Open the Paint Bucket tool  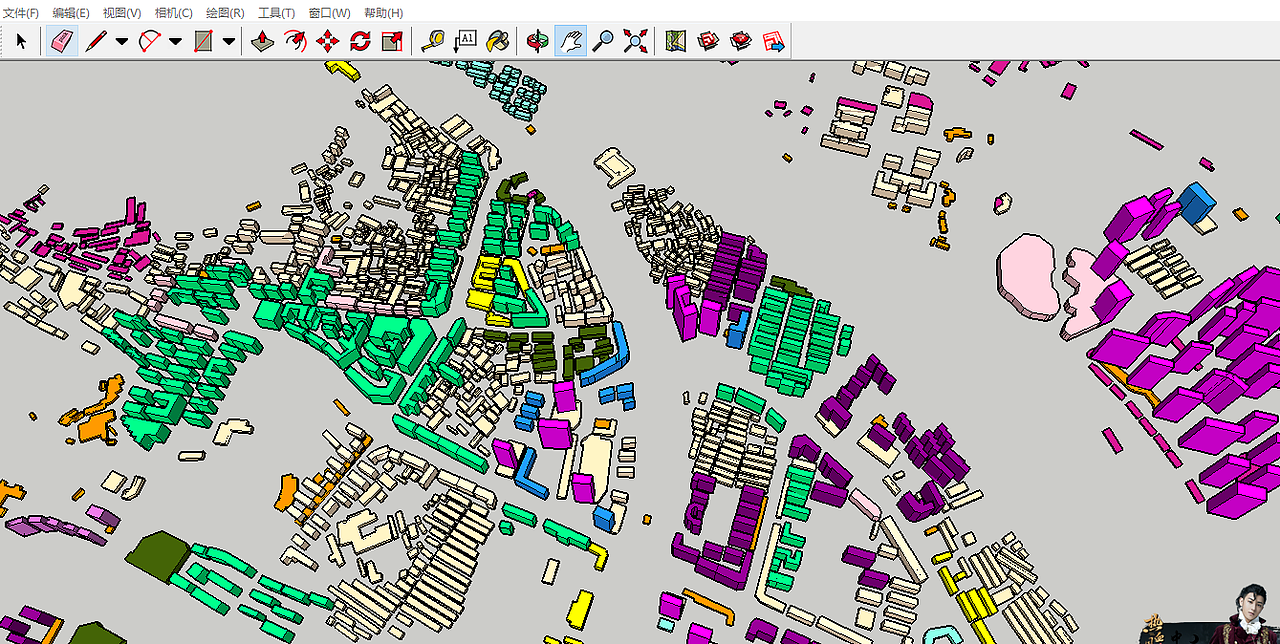click(x=497, y=41)
